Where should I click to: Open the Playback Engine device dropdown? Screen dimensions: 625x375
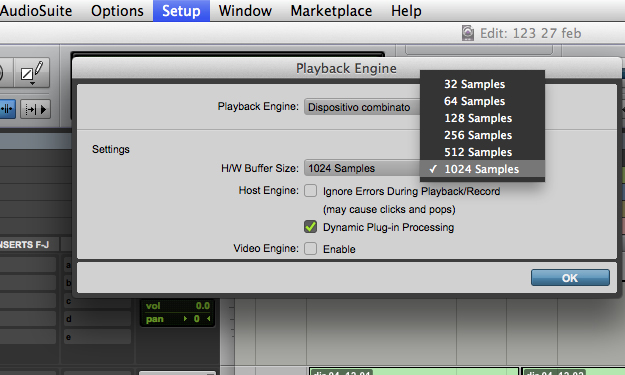click(362, 107)
